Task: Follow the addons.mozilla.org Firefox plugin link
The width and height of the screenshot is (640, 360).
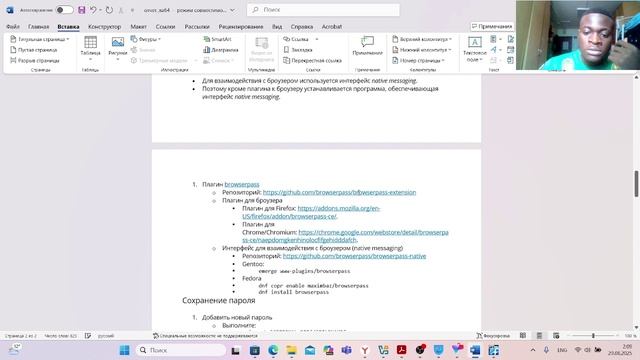Action: tap(311, 212)
